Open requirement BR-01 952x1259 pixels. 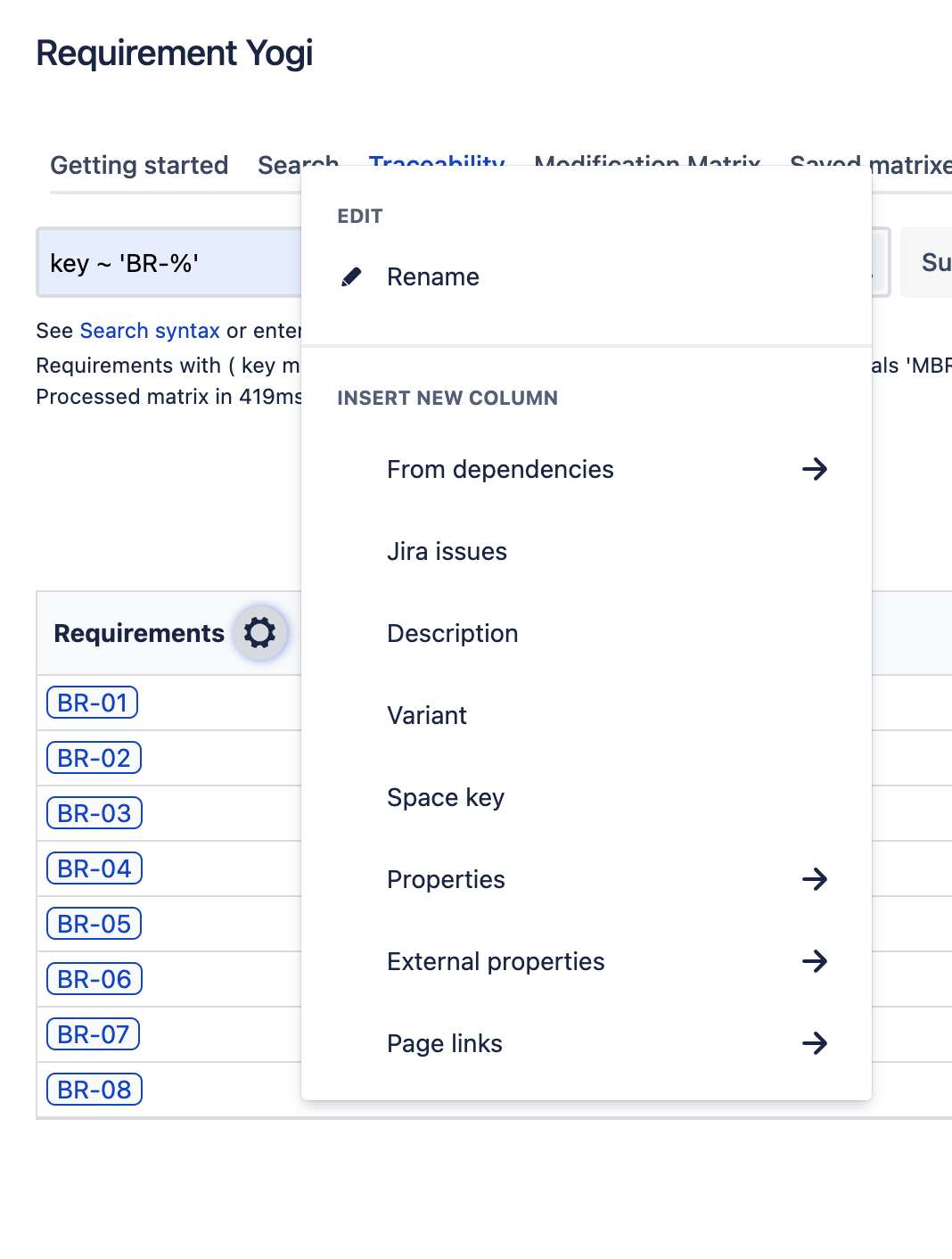pyautogui.click(x=93, y=703)
